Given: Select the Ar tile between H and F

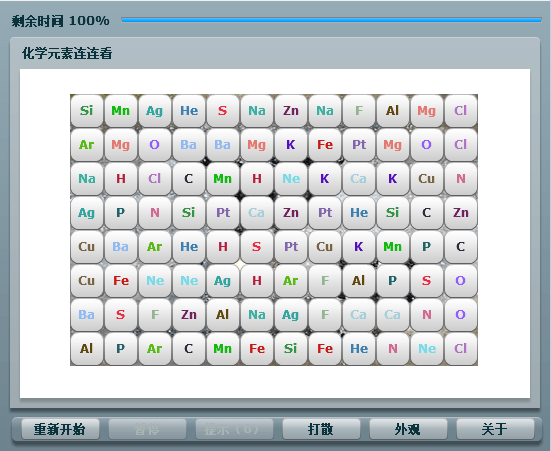Looking at the screenshot, I should click(291, 281).
